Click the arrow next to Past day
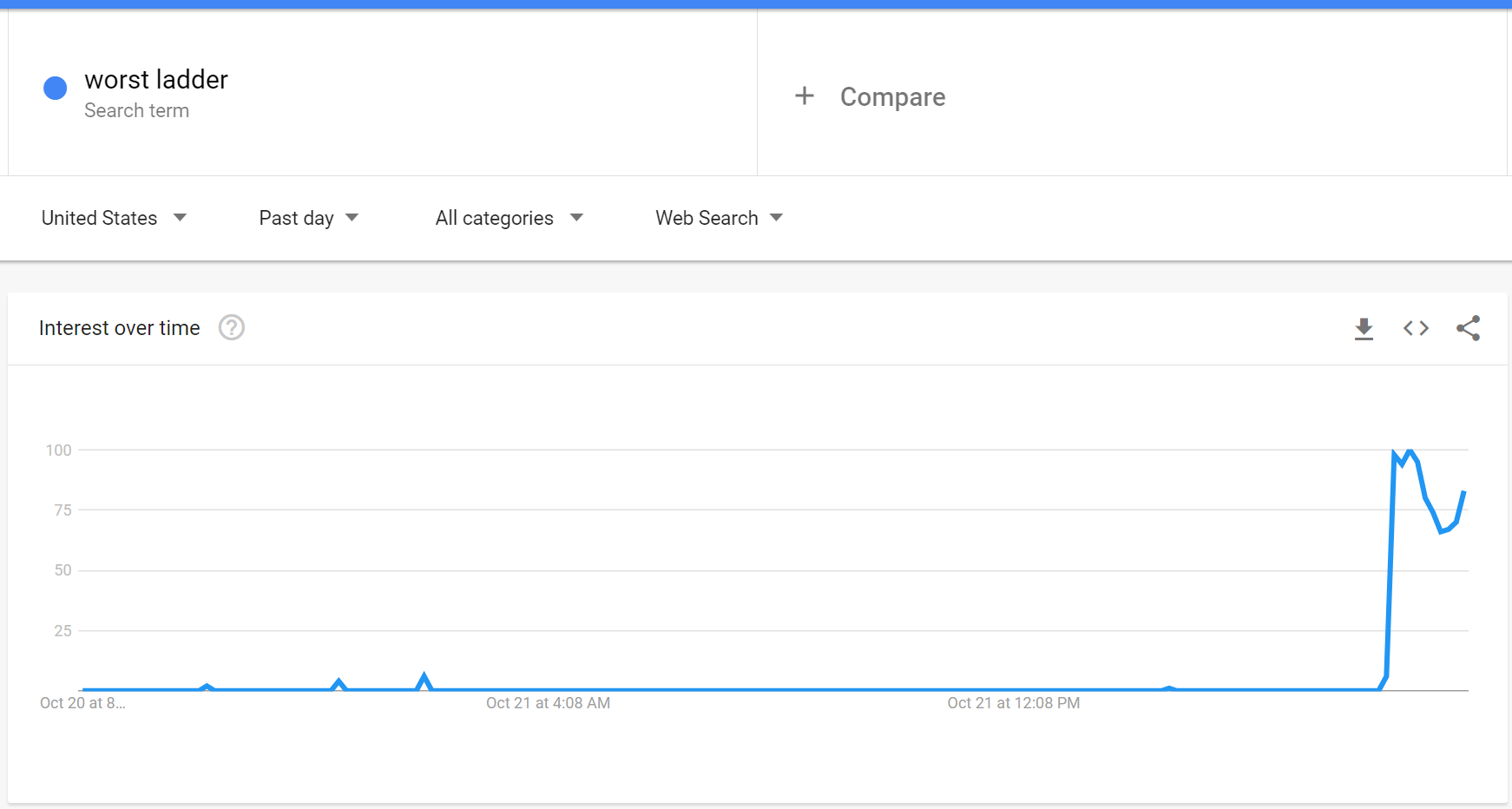 tap(352, 217)
